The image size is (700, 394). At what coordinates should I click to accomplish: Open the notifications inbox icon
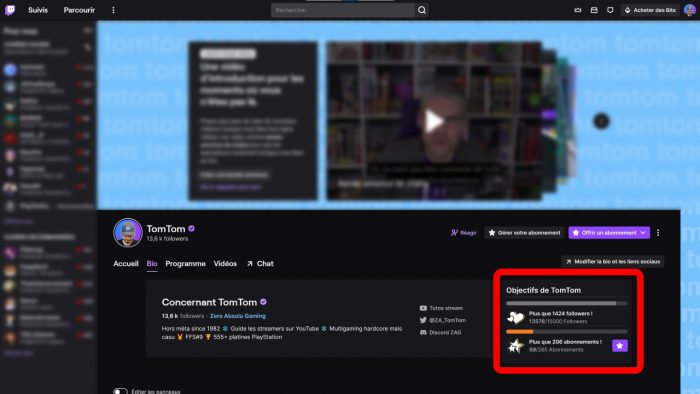tap(594, 10)
